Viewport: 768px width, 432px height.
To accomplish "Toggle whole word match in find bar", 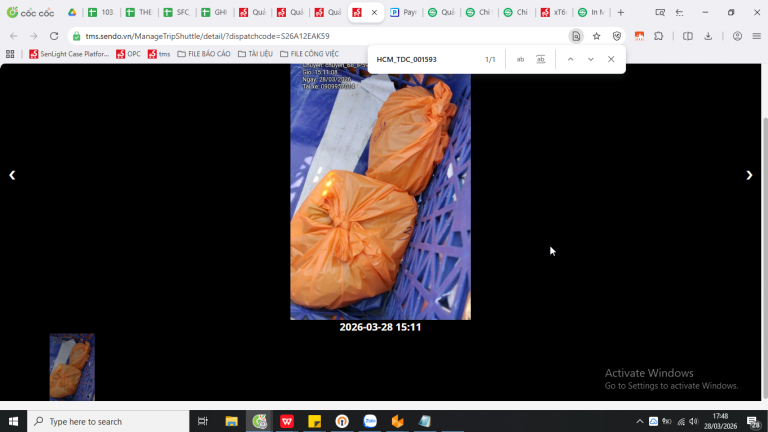I will pyautogui.click(x=540, y=59).
